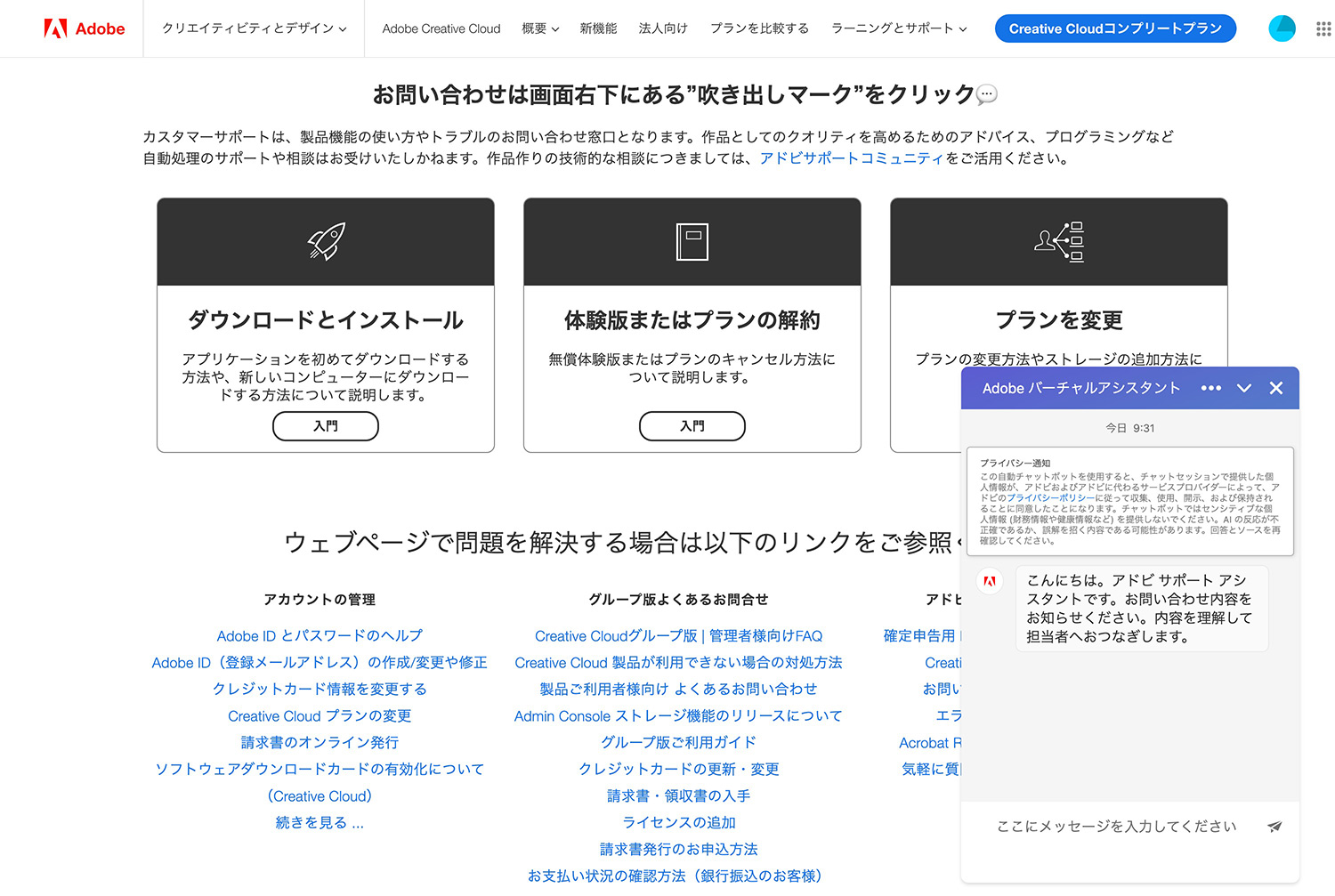This screenshot has height=896, width=1335.
Task: Click the ダウンロードとインストール card heading
Action: tap(326, 320)
